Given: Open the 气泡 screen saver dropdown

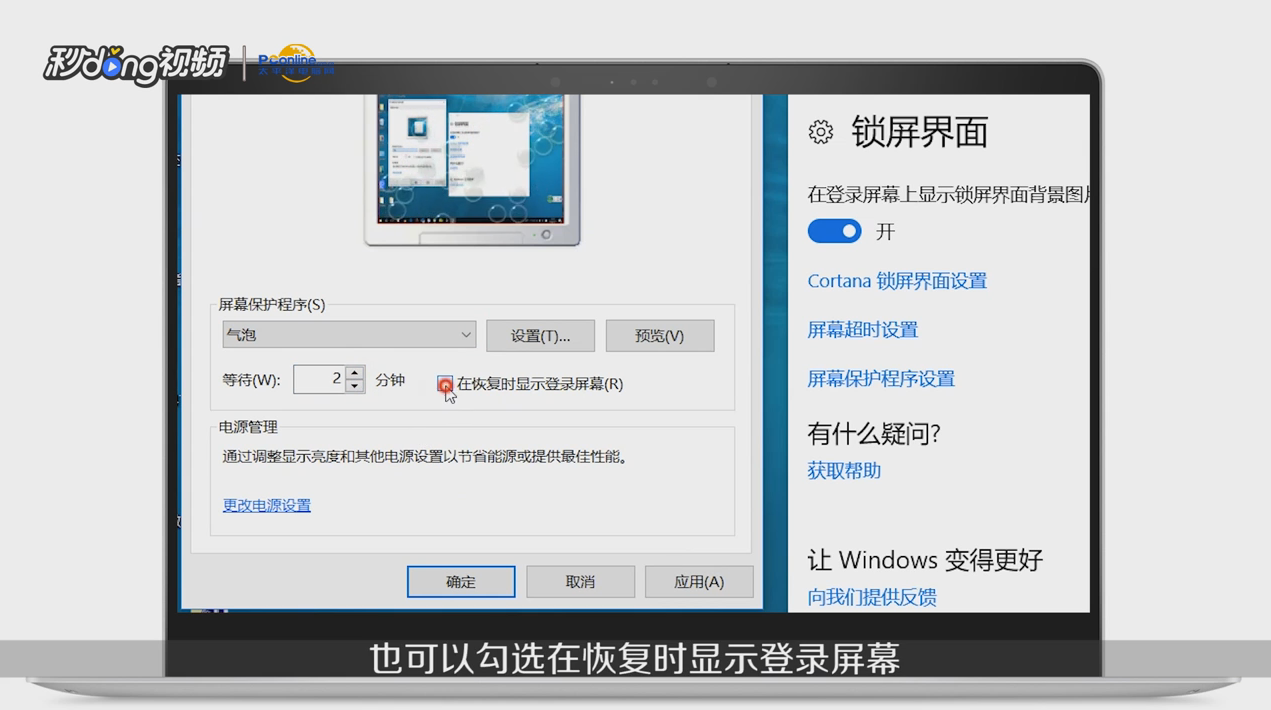Looking at the screenshot, I should coord(349,335).
